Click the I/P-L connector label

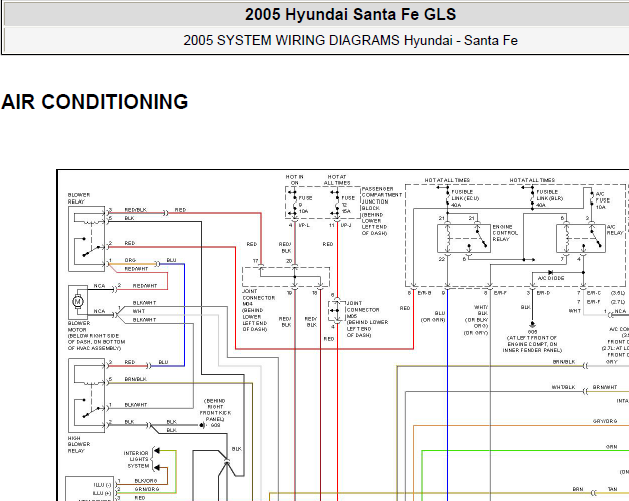[x=304, y=225]
